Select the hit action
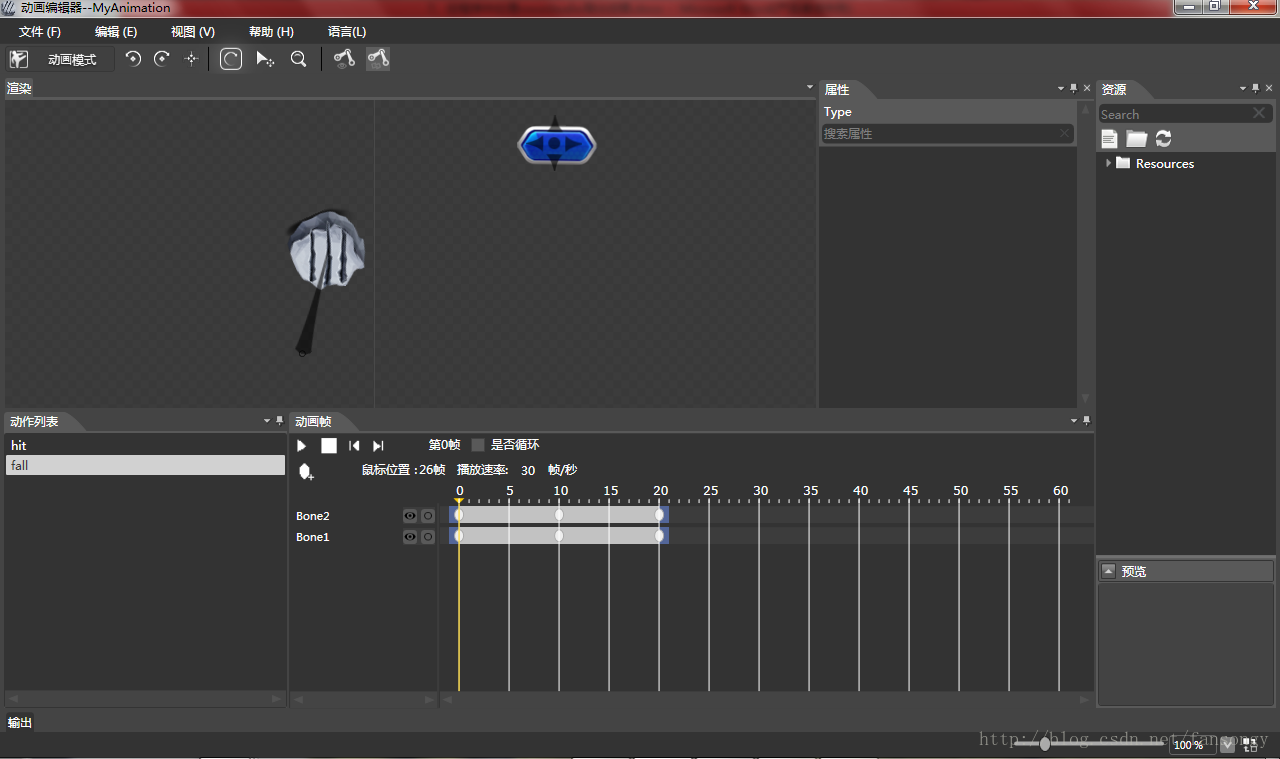 [x=145, y=445]
